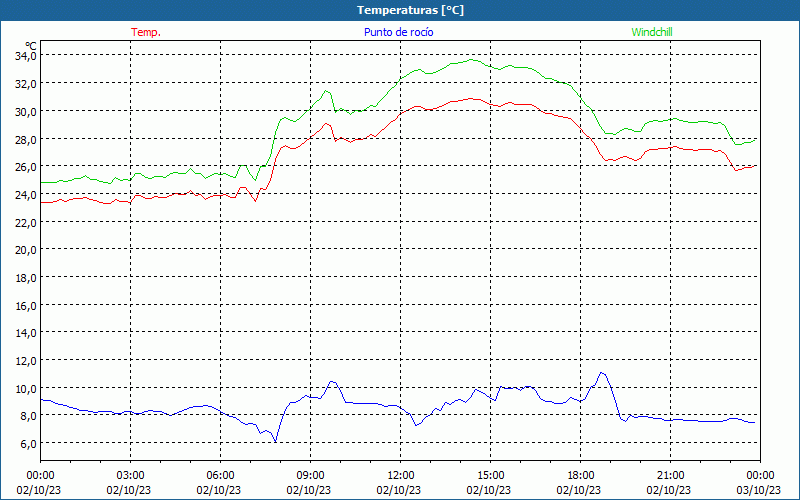Click the green Windchill peak near 14:30
Viewport: 800px width, 500px height.
pyautogui.click(x=472, y=60)
